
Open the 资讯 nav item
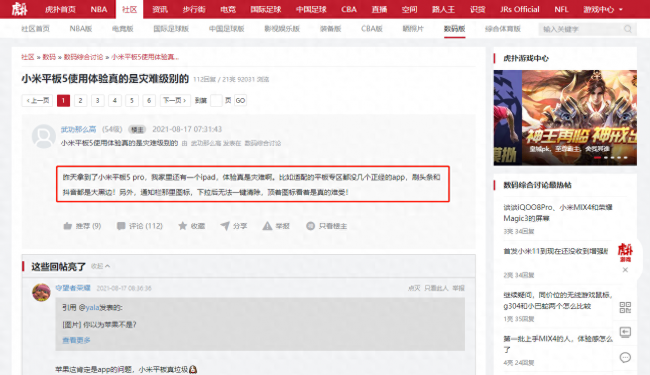point(160,9)
